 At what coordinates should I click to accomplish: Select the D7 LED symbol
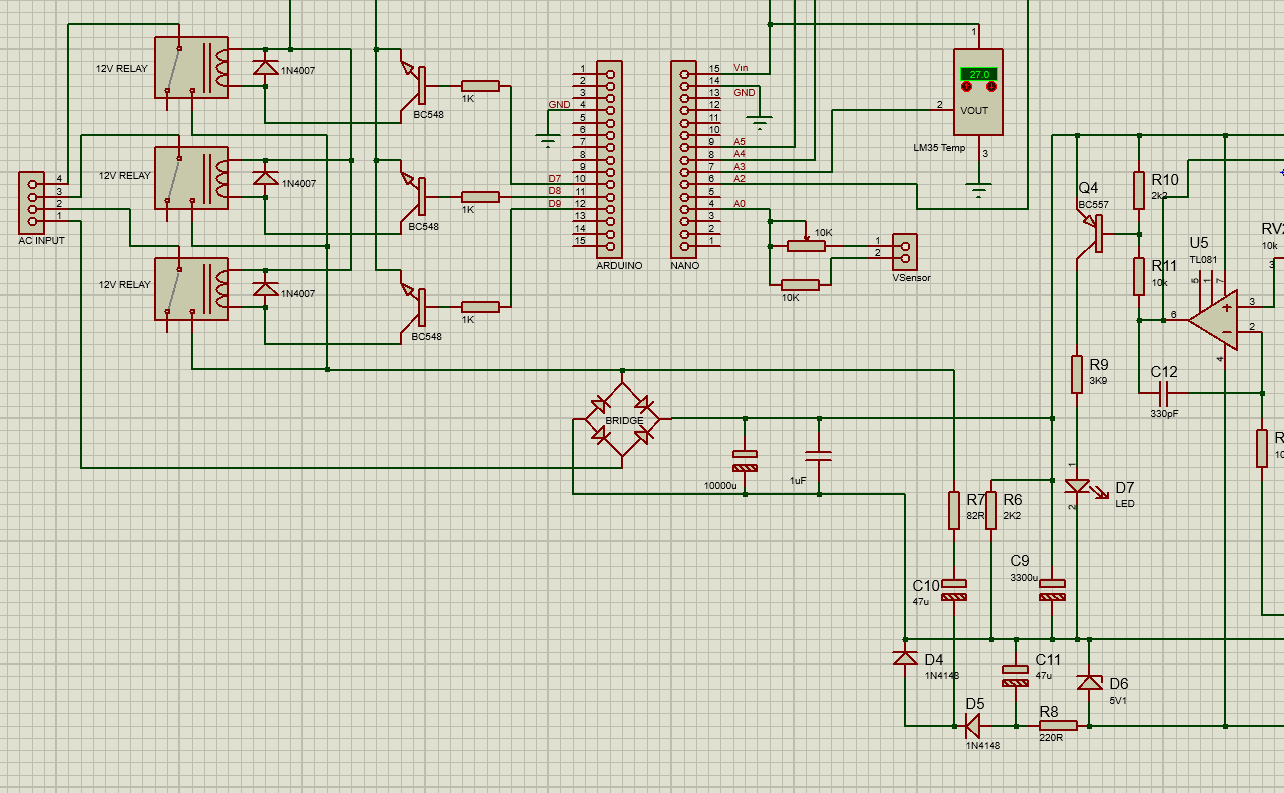[1079, 487]
